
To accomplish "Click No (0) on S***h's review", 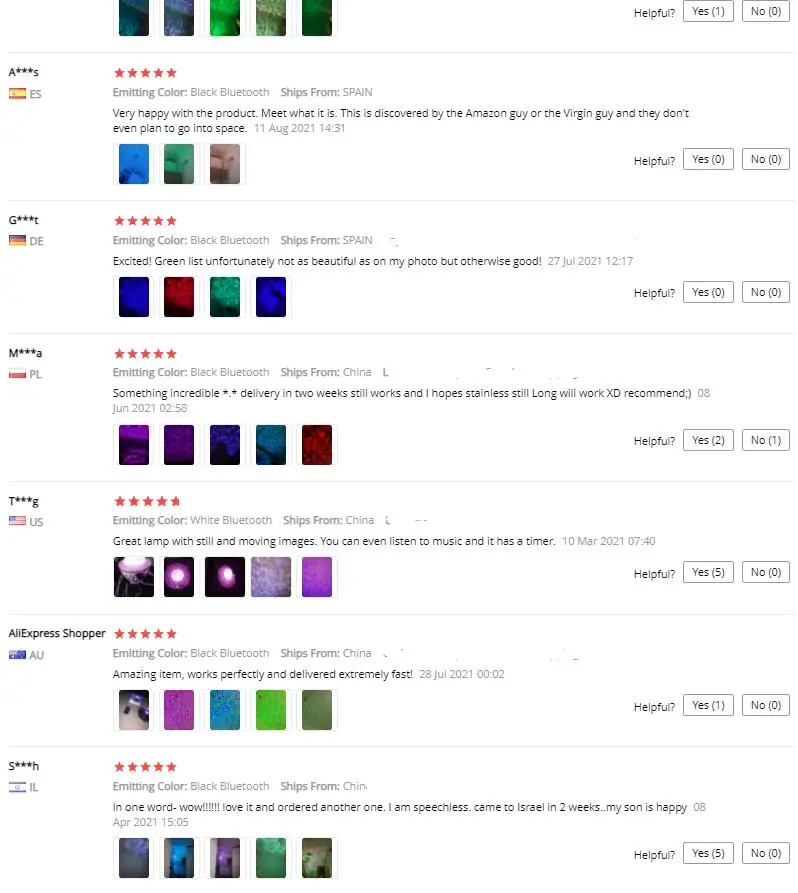I will point(766,853).
